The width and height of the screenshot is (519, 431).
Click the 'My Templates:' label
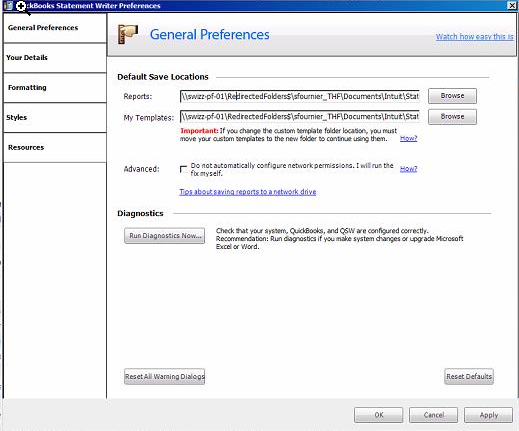point(149,118)
